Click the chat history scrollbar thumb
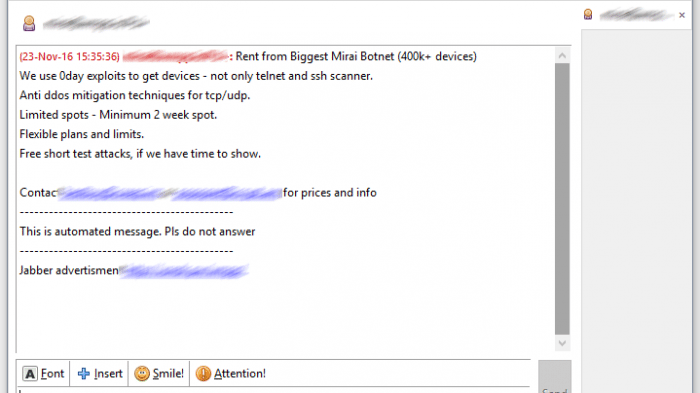This screenshot has width=700, height=393. tap(562, 199)
